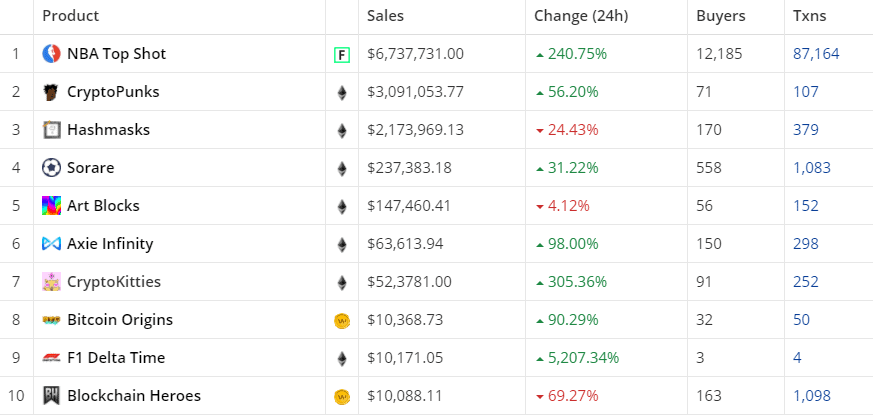Click the Ethereum icon in Hashmasks row
This screenshot has height=415, width=873.
[x=342, y=130]
